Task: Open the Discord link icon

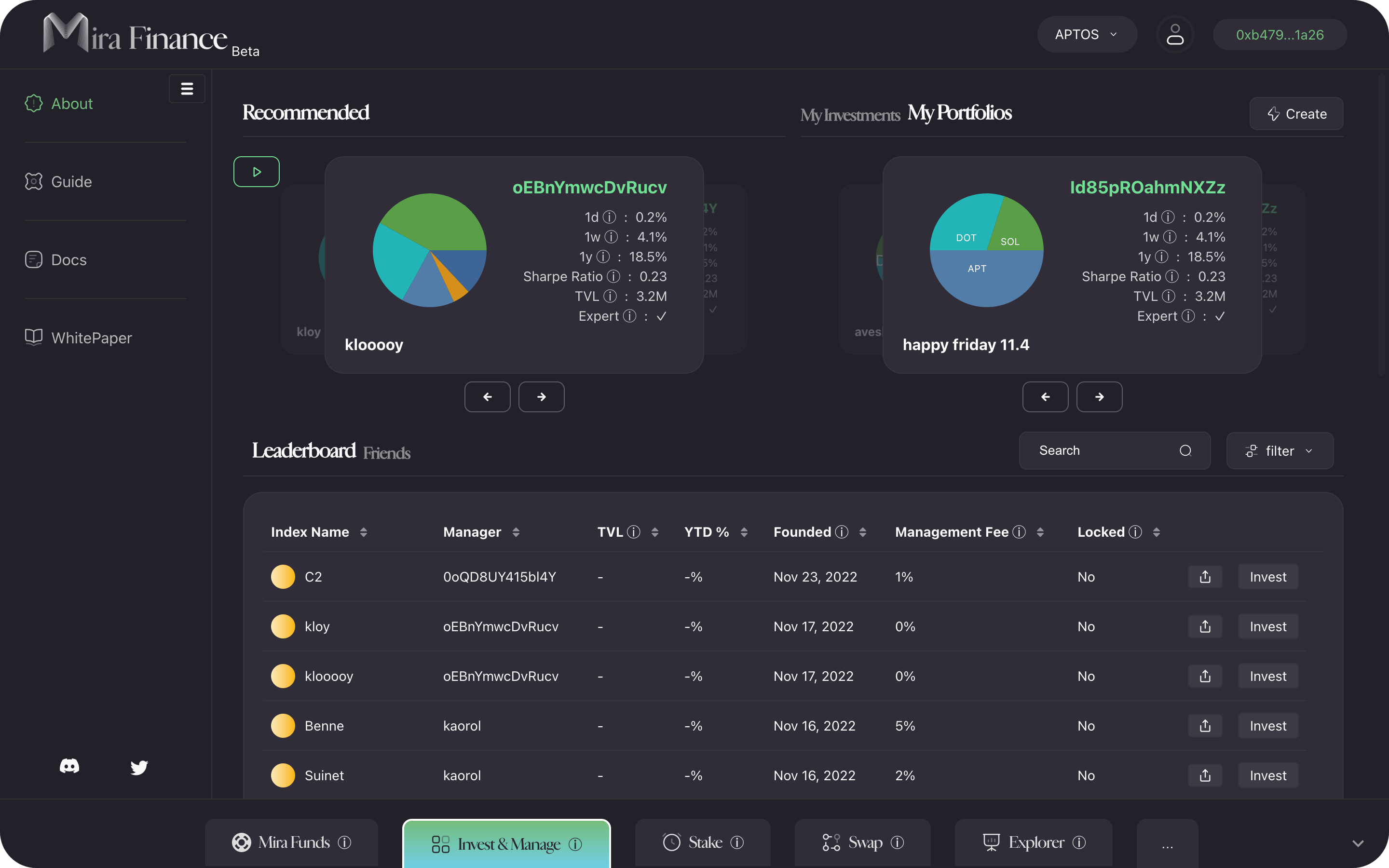Action: tap(69, 766)
